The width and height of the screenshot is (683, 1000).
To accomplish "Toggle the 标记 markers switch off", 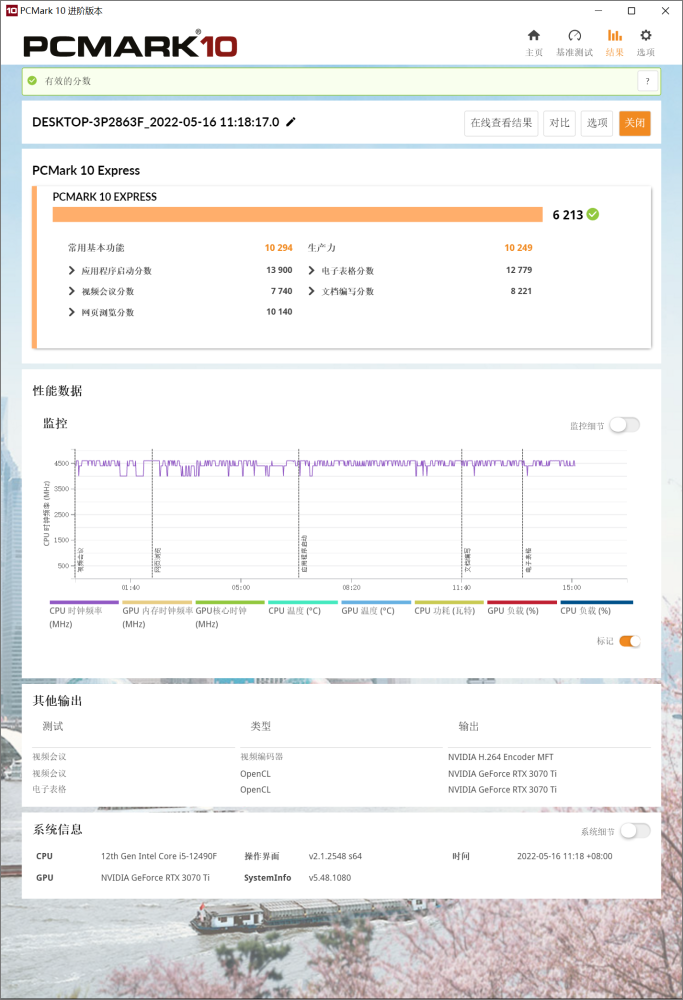I will [x=629, y=641].
